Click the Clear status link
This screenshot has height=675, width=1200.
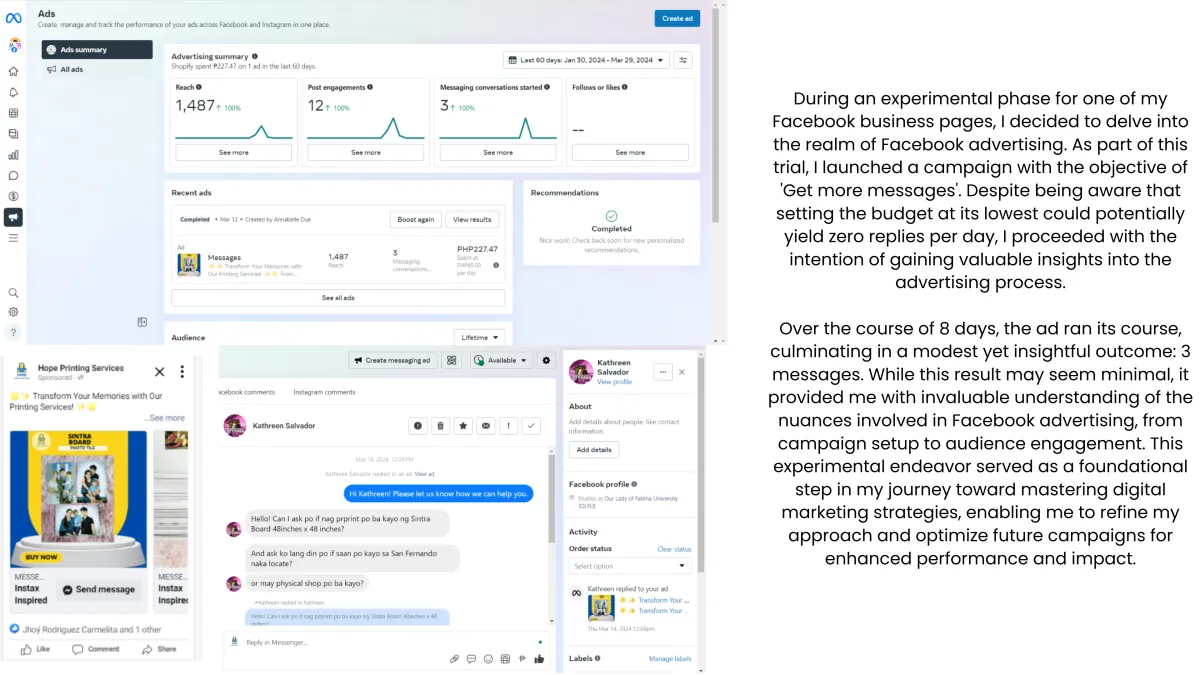[x=674, y=549]
